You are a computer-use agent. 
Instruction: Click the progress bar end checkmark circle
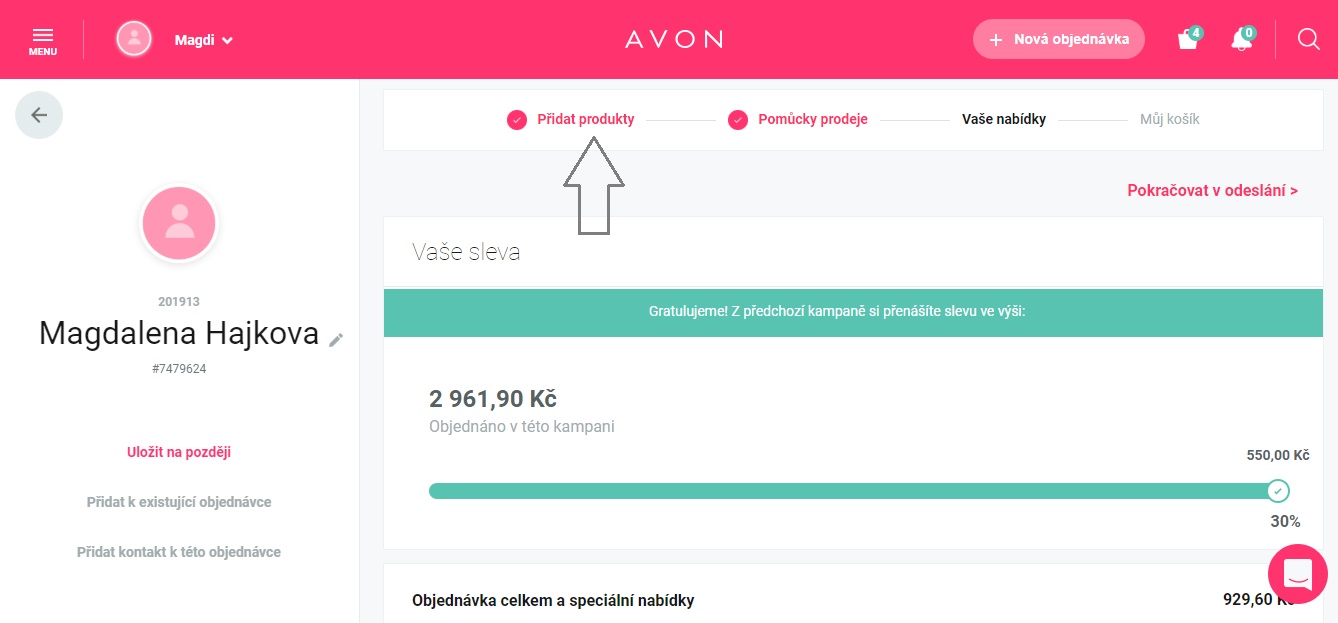pos(1277,491)
